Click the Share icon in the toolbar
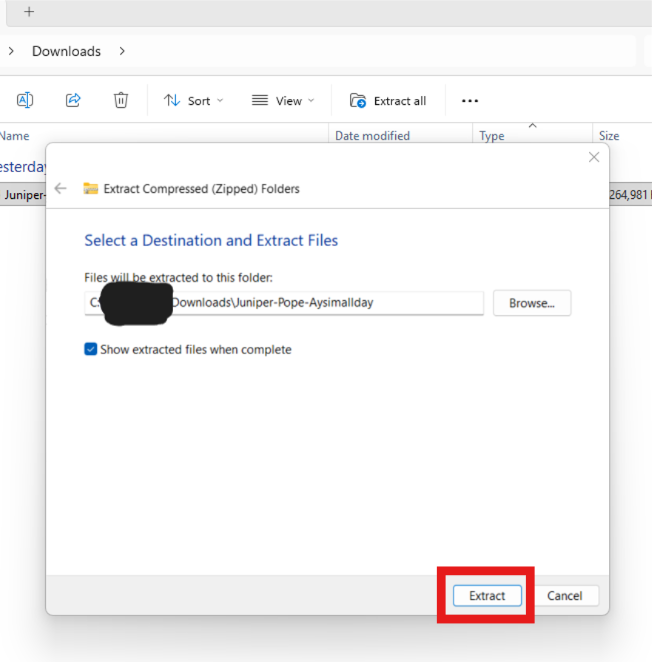The image size is (652, 662). 73,100
